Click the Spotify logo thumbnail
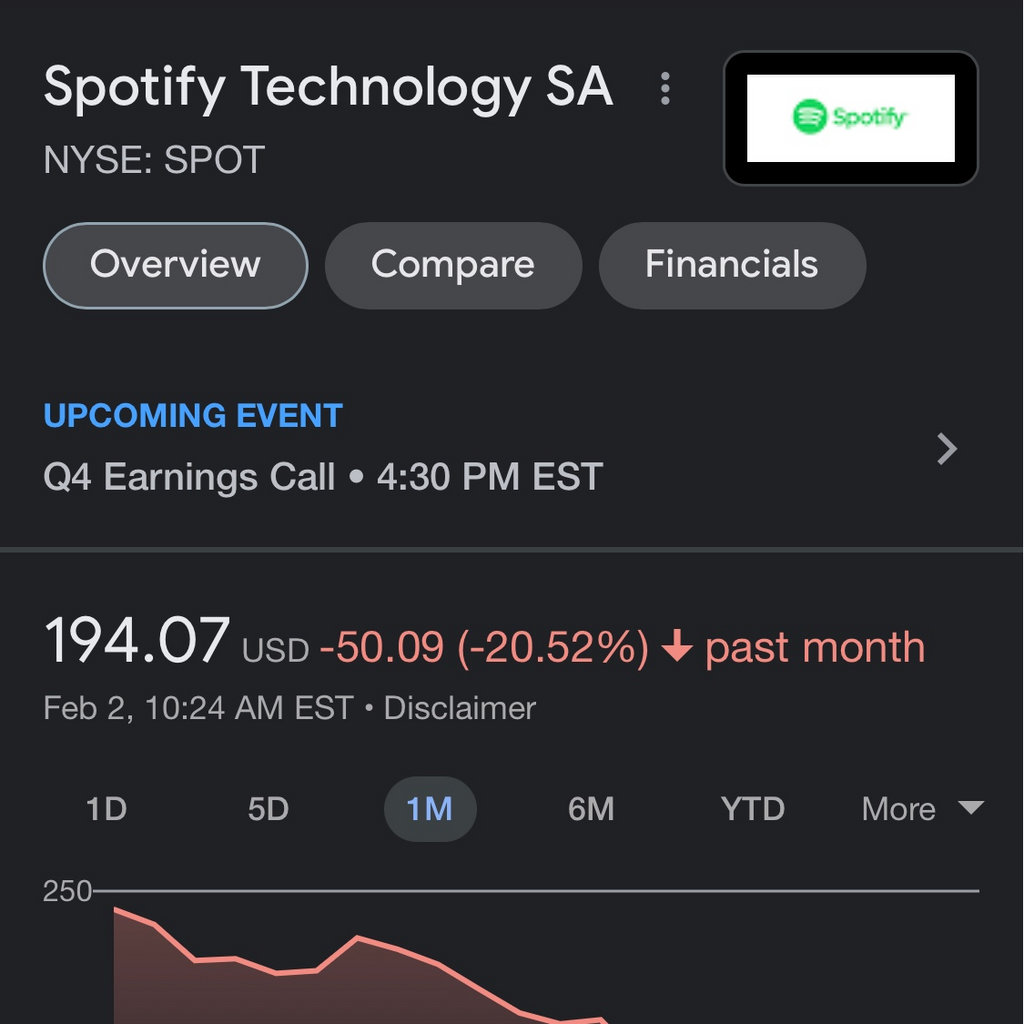Image resolution: width=1024 pixels, height=1024 pixels. [x=850, y=118]
